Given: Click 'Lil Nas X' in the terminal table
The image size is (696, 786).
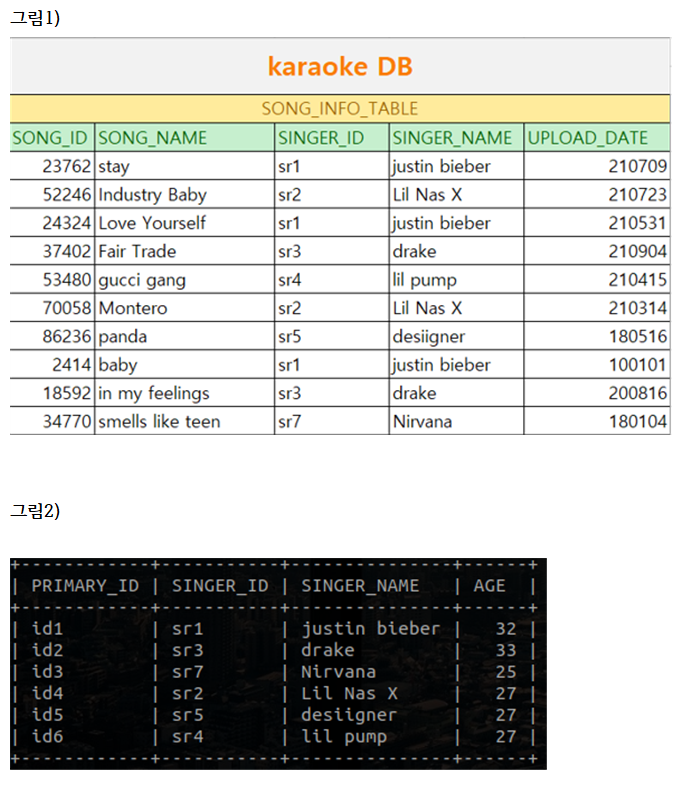Looking at the screenshot, I should pyautogui.click(x=350, y=693).
